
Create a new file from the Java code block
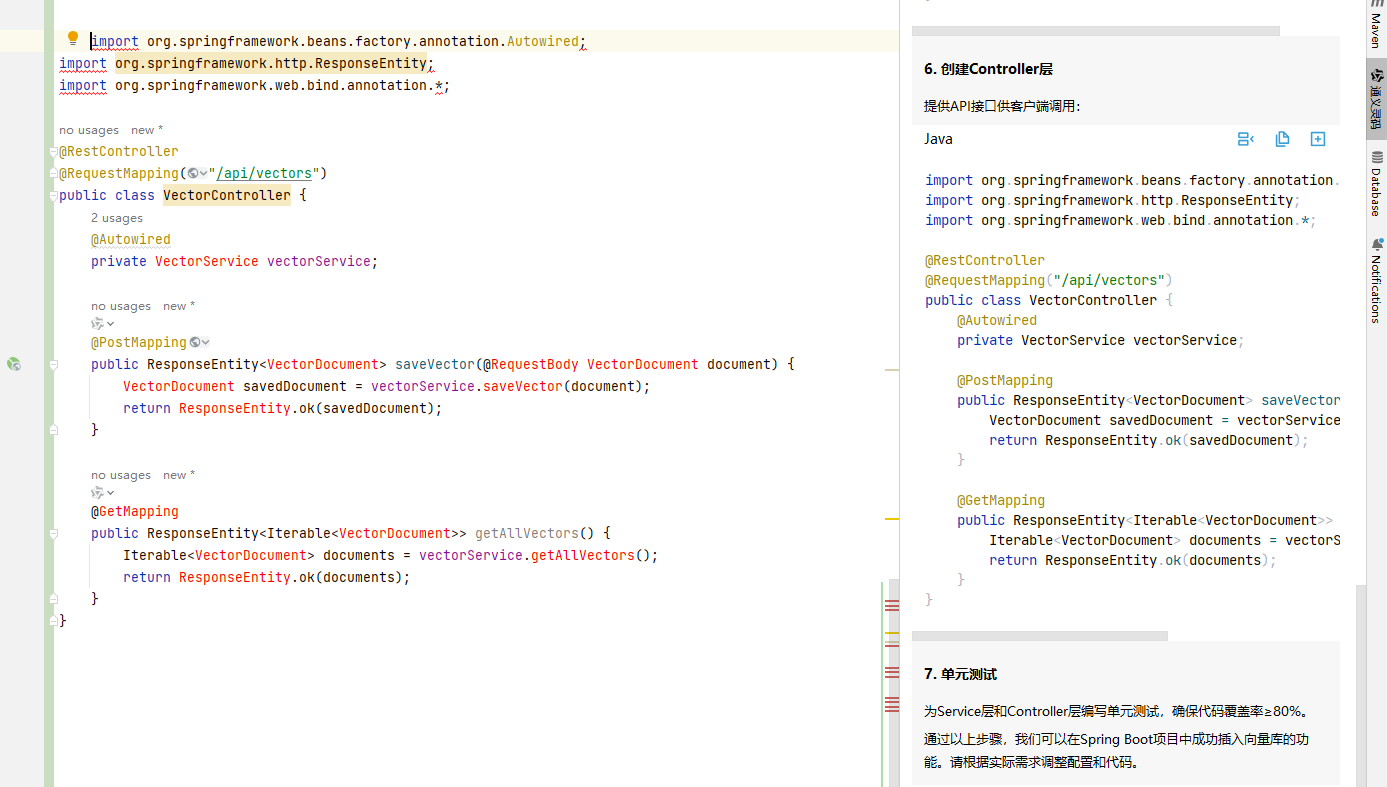[1318, 139]
